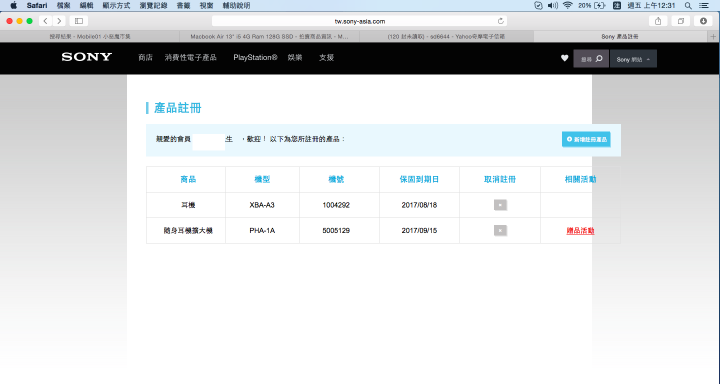720x384 pixels.
Task: Switch to the Macbook Air 13" auction tab
Action: tap(269, 36)
